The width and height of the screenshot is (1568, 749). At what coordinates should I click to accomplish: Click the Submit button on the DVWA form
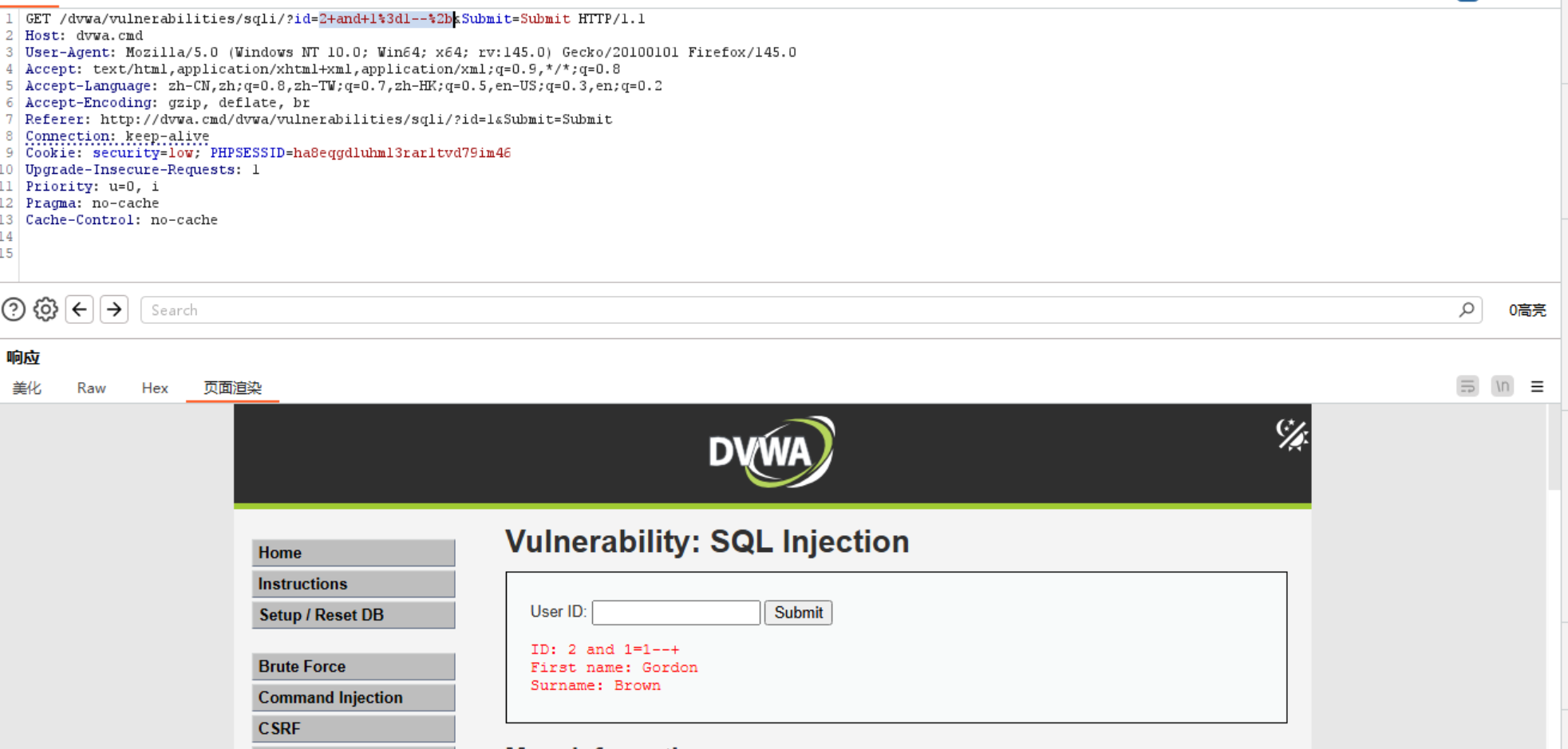[798, 612]
